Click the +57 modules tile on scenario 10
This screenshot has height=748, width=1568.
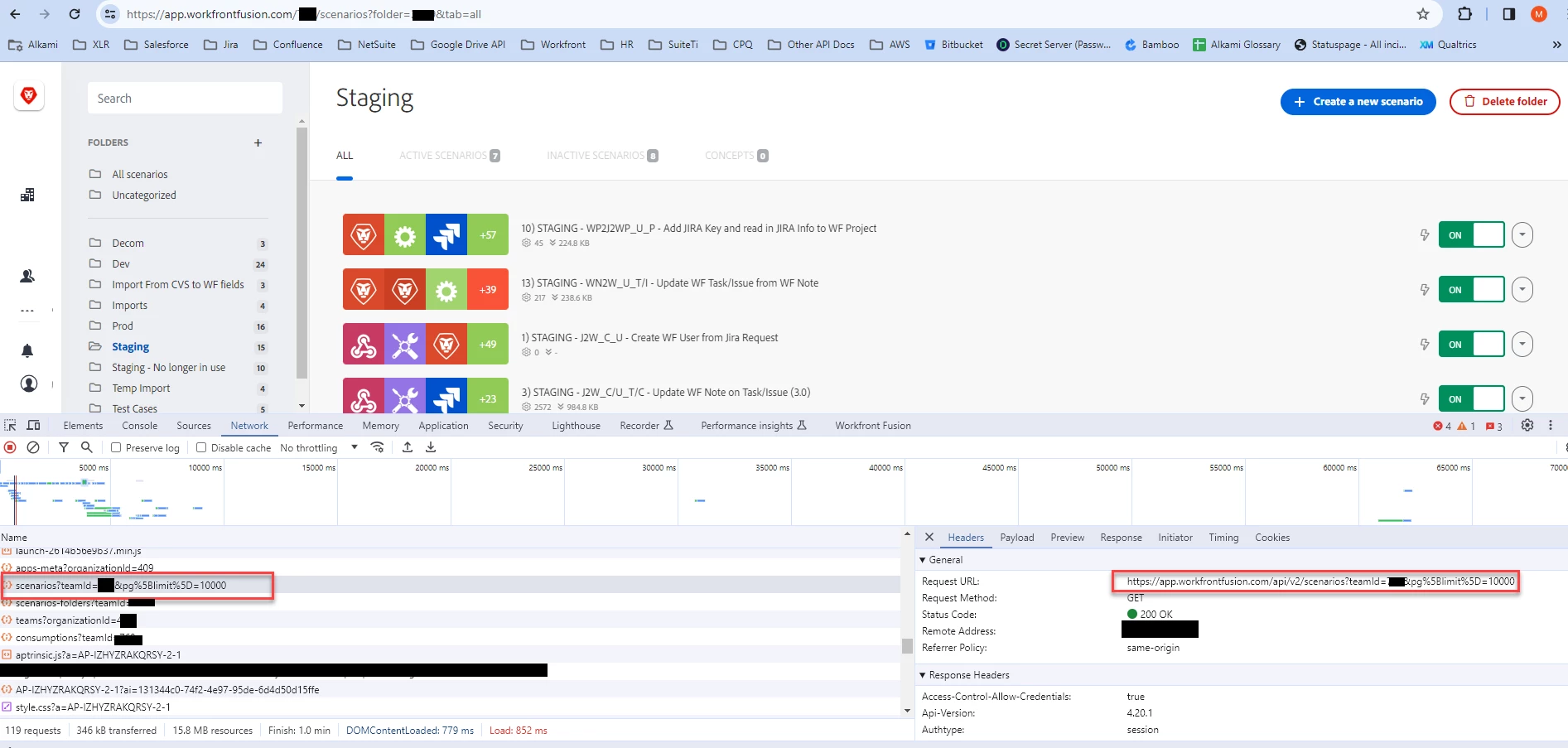pyautogui.click(x=488, y=235)
